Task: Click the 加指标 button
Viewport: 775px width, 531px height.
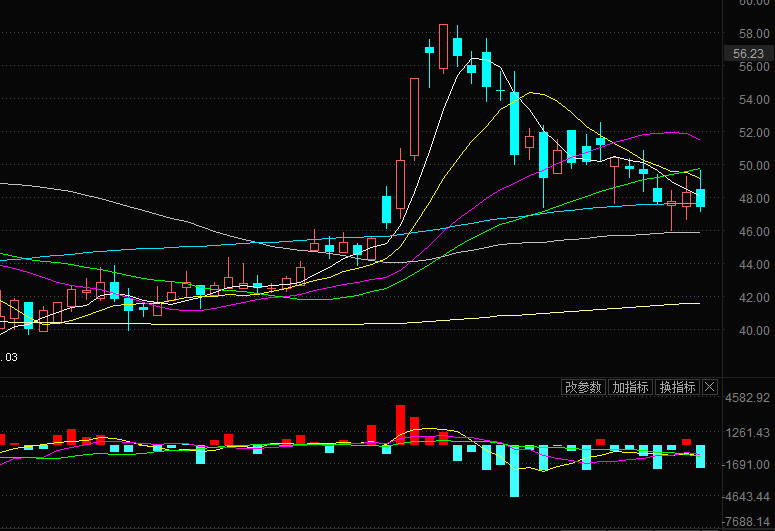Action: coord(631,387)
